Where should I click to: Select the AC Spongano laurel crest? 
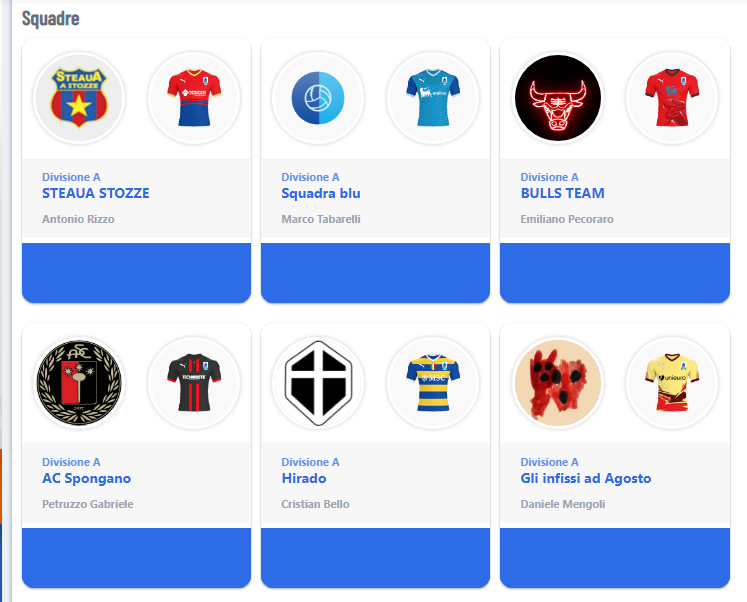pos(79,383)
